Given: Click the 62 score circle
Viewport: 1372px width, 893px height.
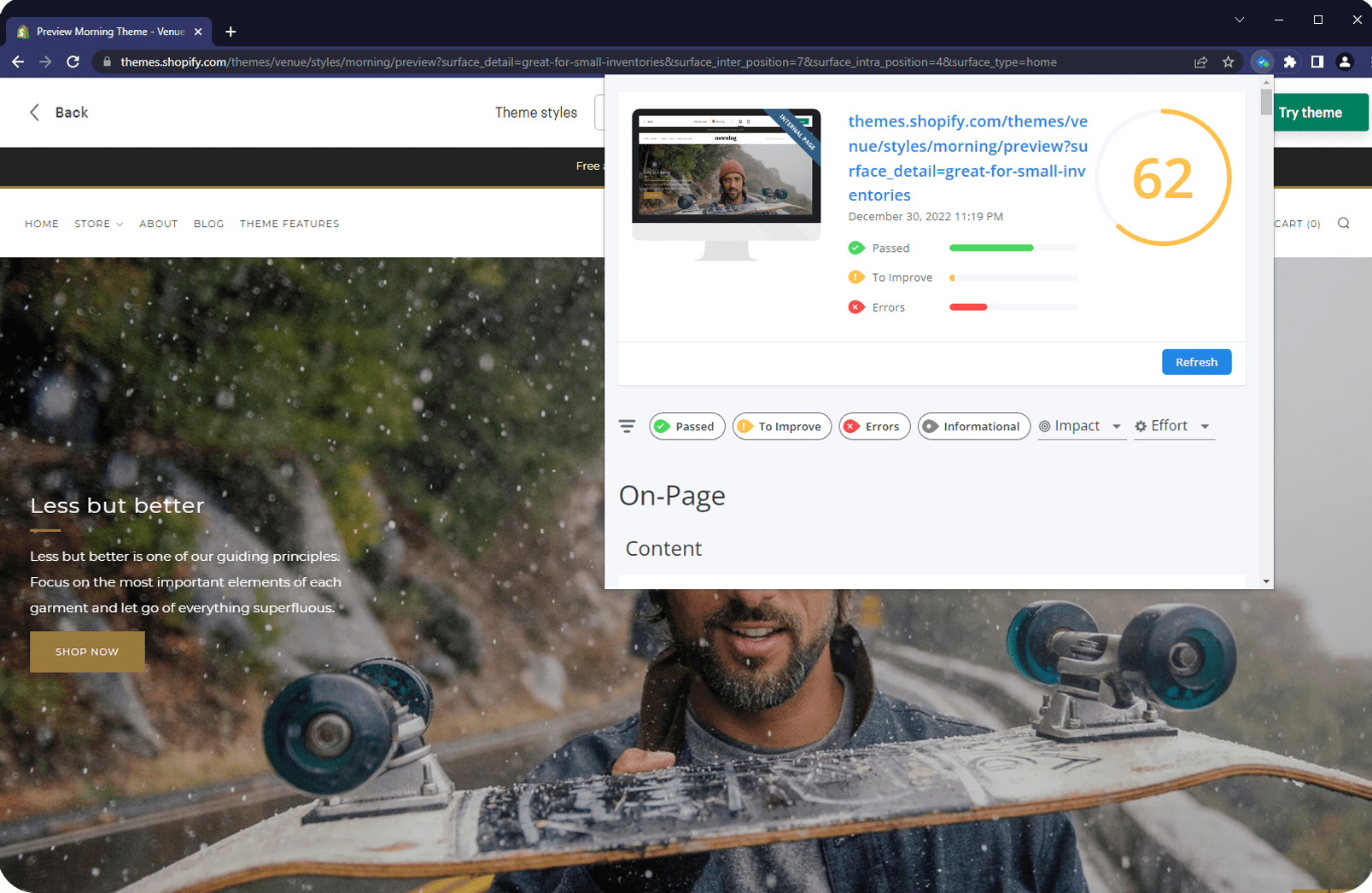Looking at the screenshot, I should click(1163, 178).
